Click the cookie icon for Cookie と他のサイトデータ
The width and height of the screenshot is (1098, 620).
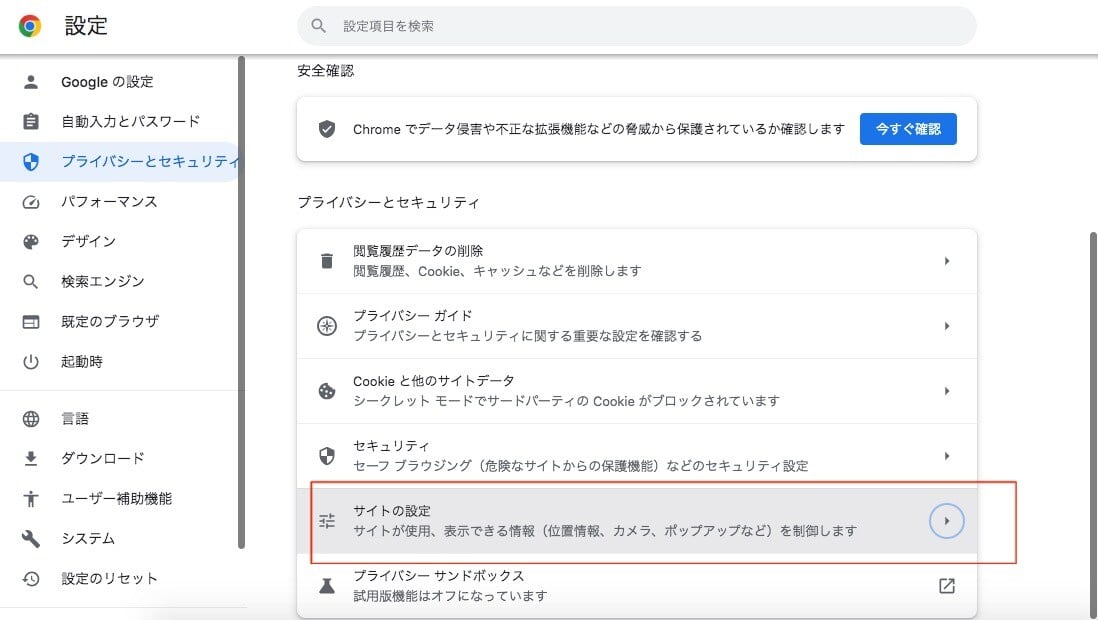pos(327,392)
